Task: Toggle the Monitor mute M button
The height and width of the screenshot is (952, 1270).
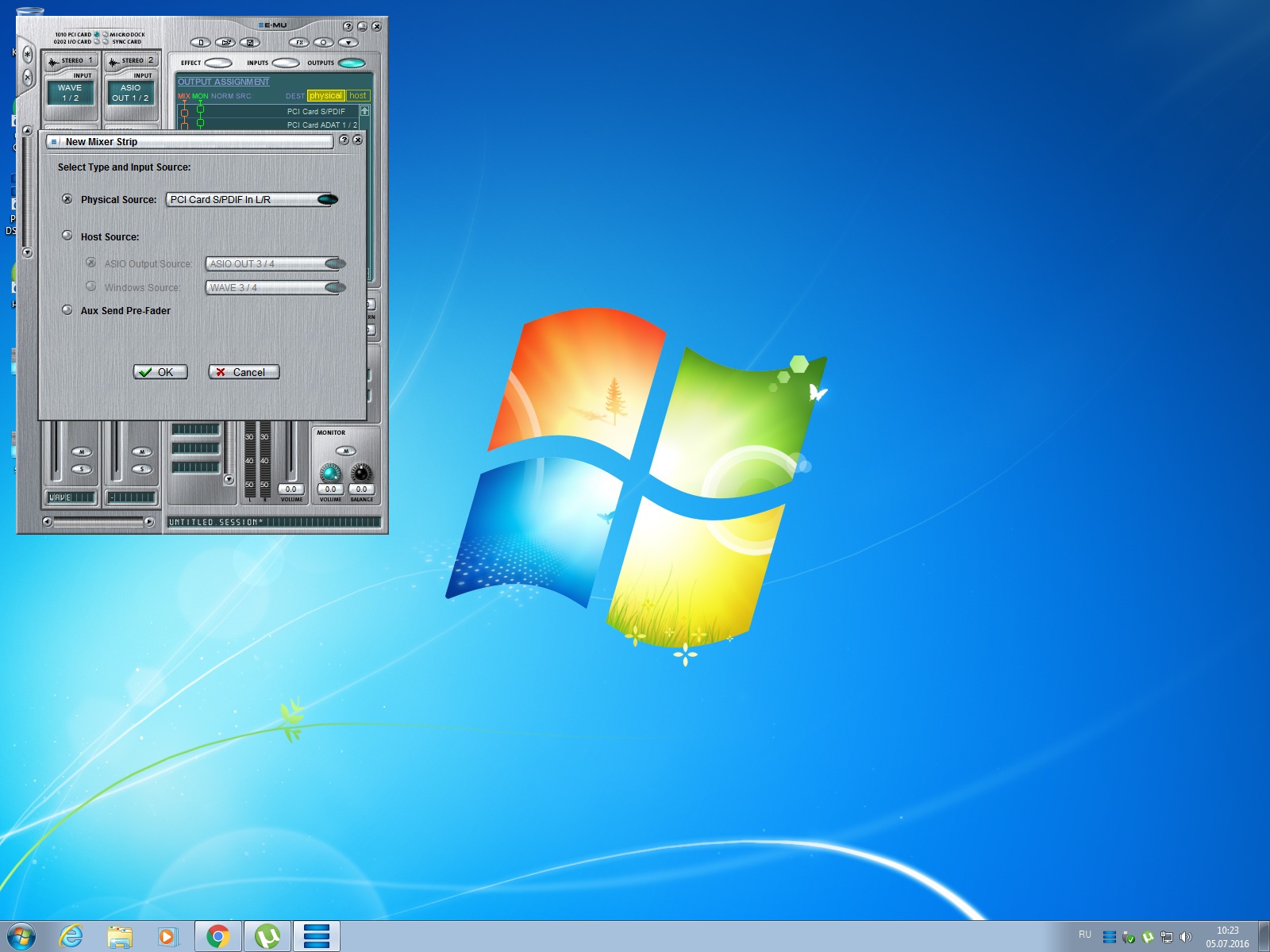Action: 346,451
